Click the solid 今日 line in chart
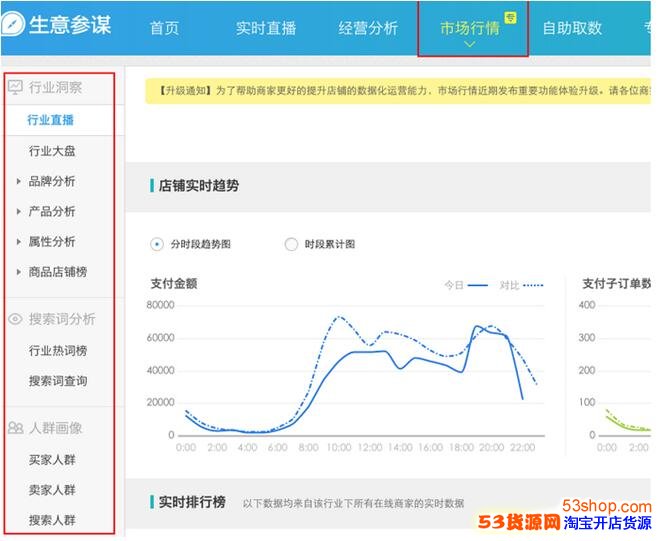This screenshot has width=661, height=541. click(x=371, y=352)
